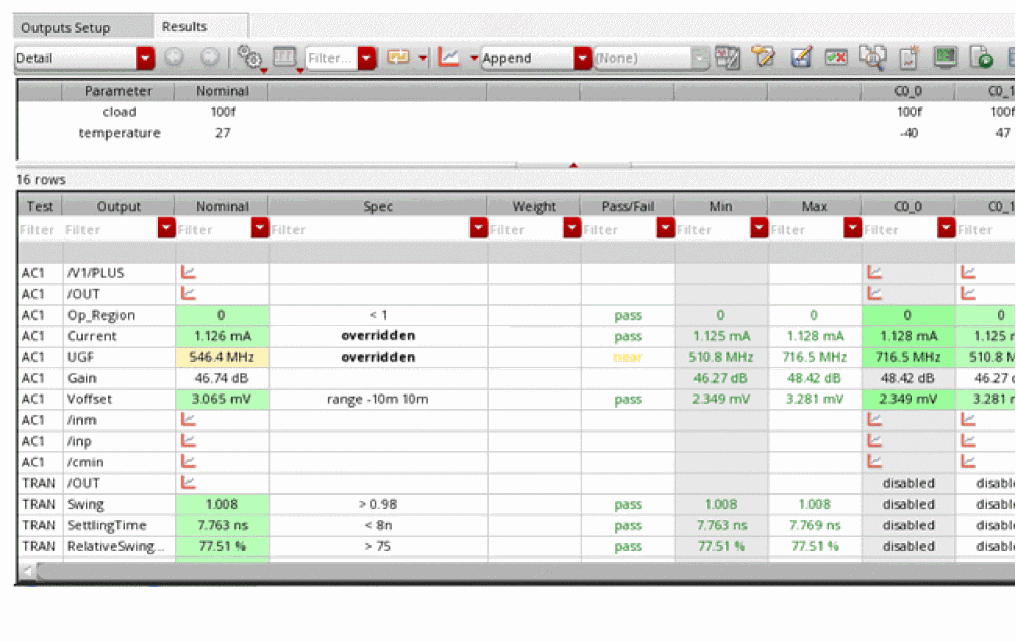
Task: Open the Append plot mode dropdown
Action: click(583, 58)
